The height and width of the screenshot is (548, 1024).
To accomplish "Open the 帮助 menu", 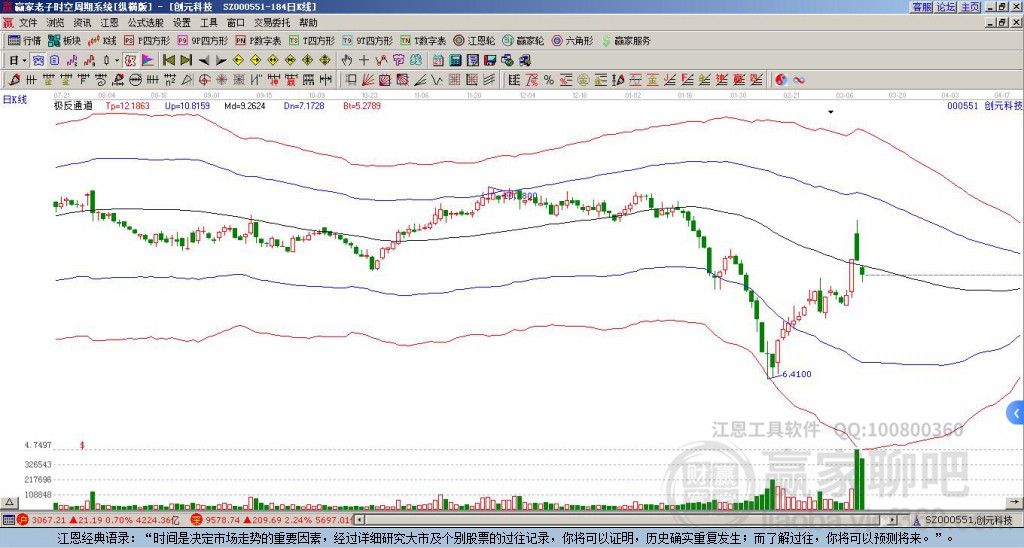I will coord(308,23).
